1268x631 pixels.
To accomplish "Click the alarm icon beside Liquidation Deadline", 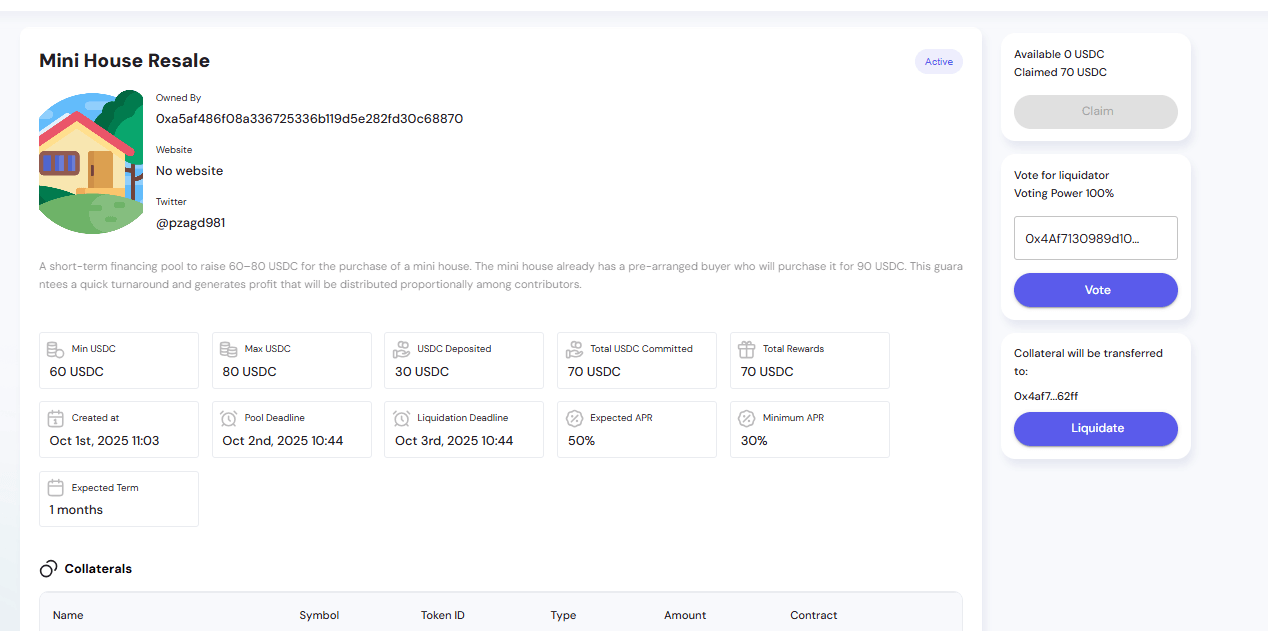I will click(x=401, y=418).
